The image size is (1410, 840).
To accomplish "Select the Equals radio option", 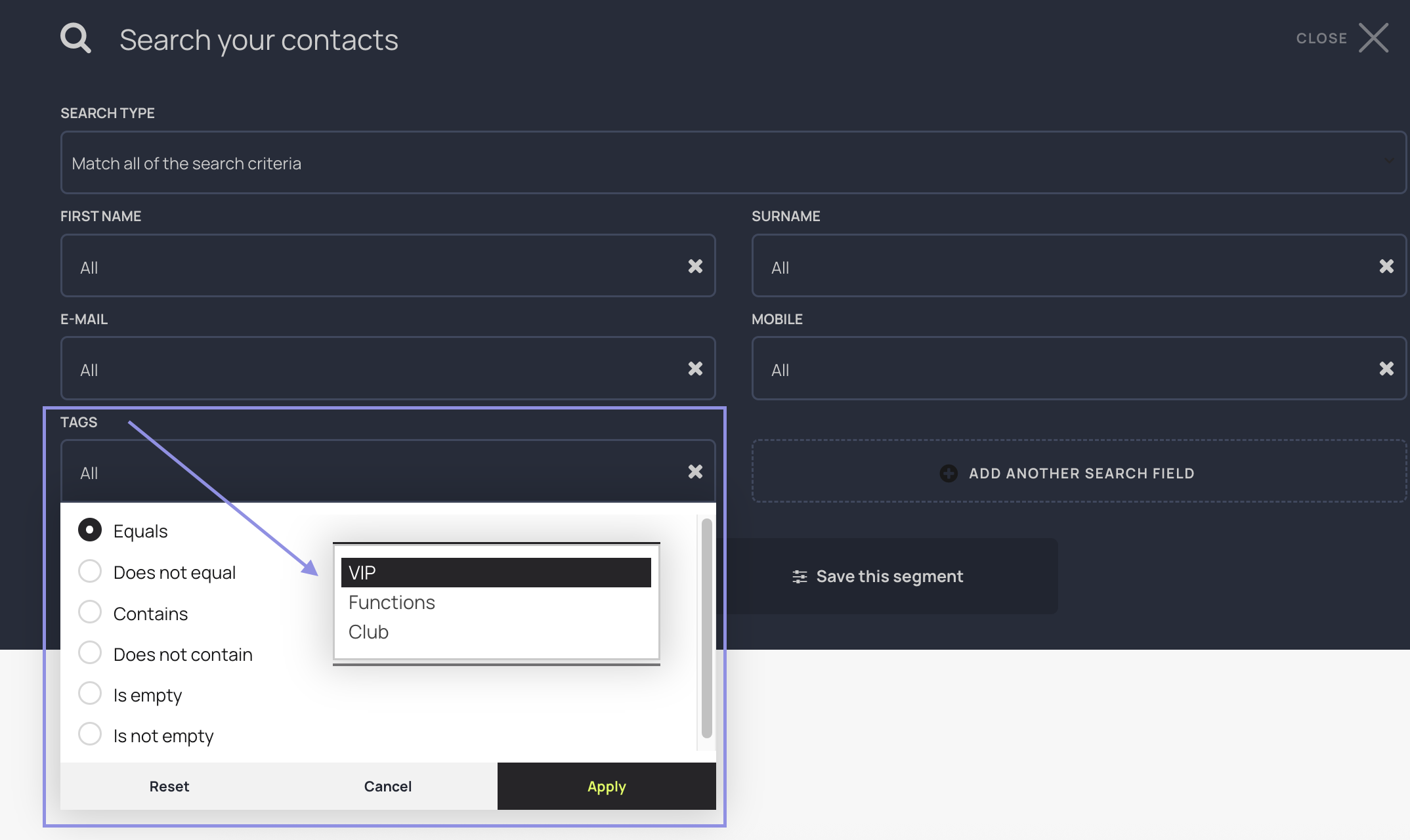I will (x=90, y=530).
